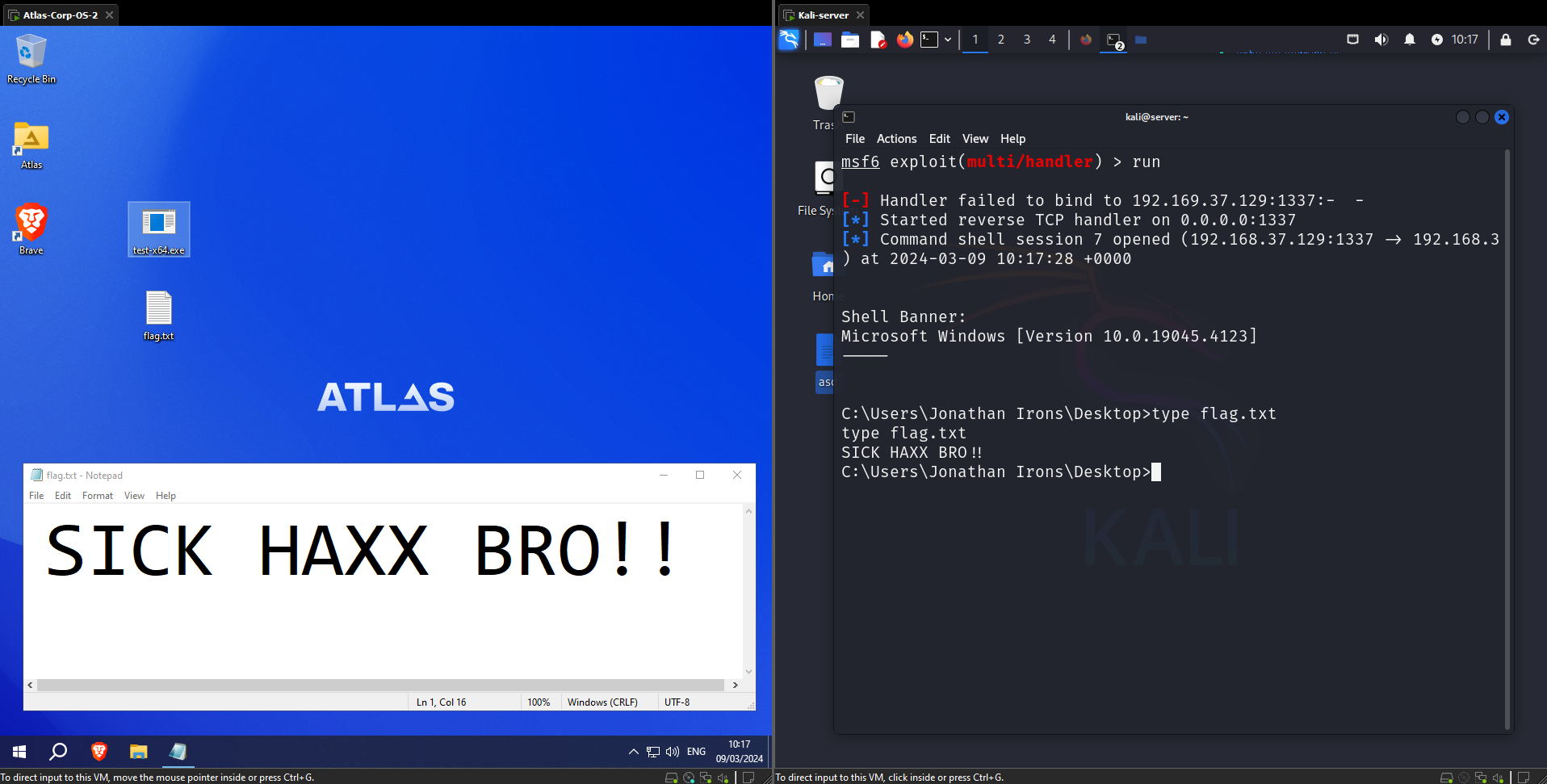Show hidden tray icons in the Windows taskbar
1547x784 pixels.
(x=633, y=752)
